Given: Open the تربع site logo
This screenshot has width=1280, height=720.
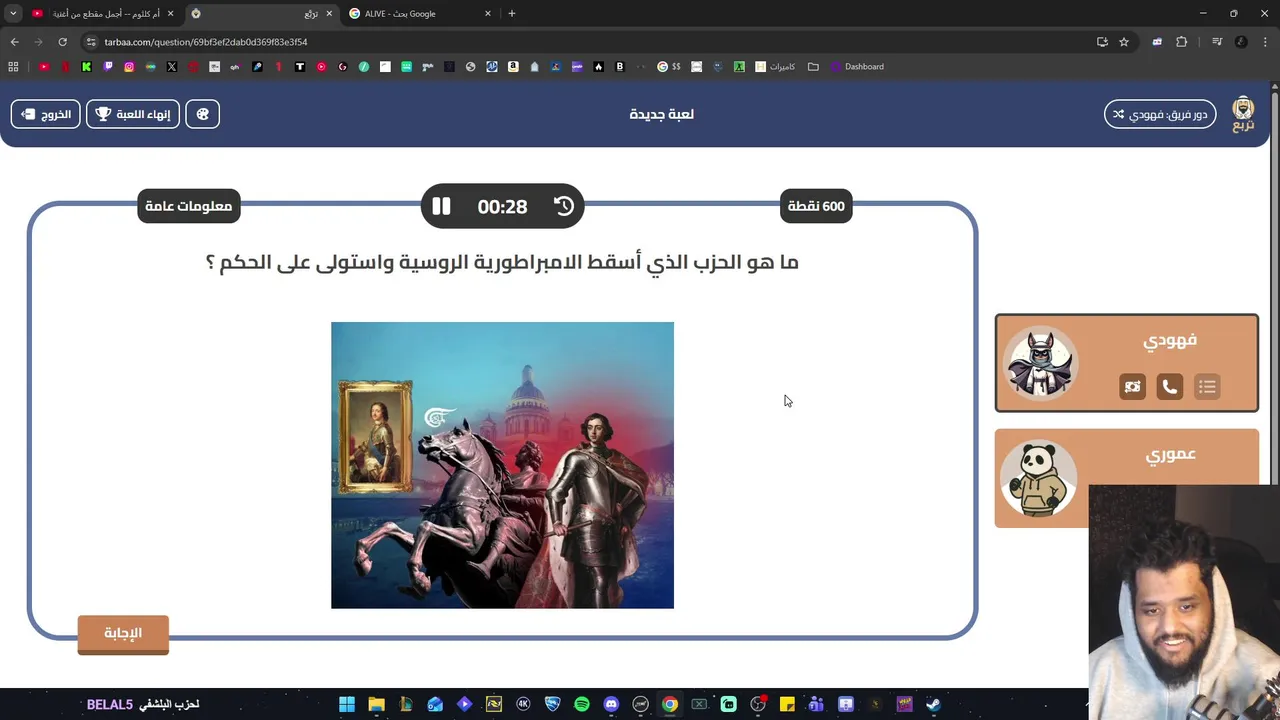Looking at the screenshot, I should [x=1243, y=114].
